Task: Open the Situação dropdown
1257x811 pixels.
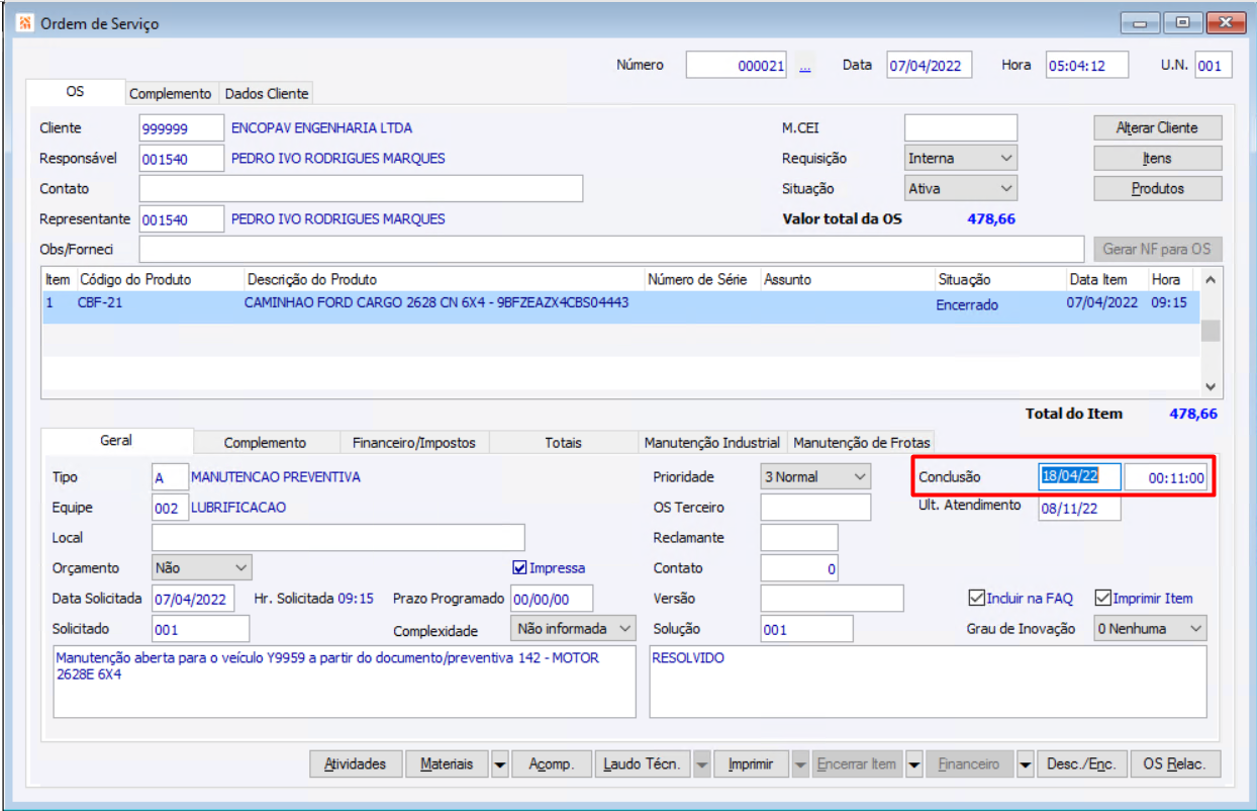Action: pyautogui.click(x=961, y=188)
